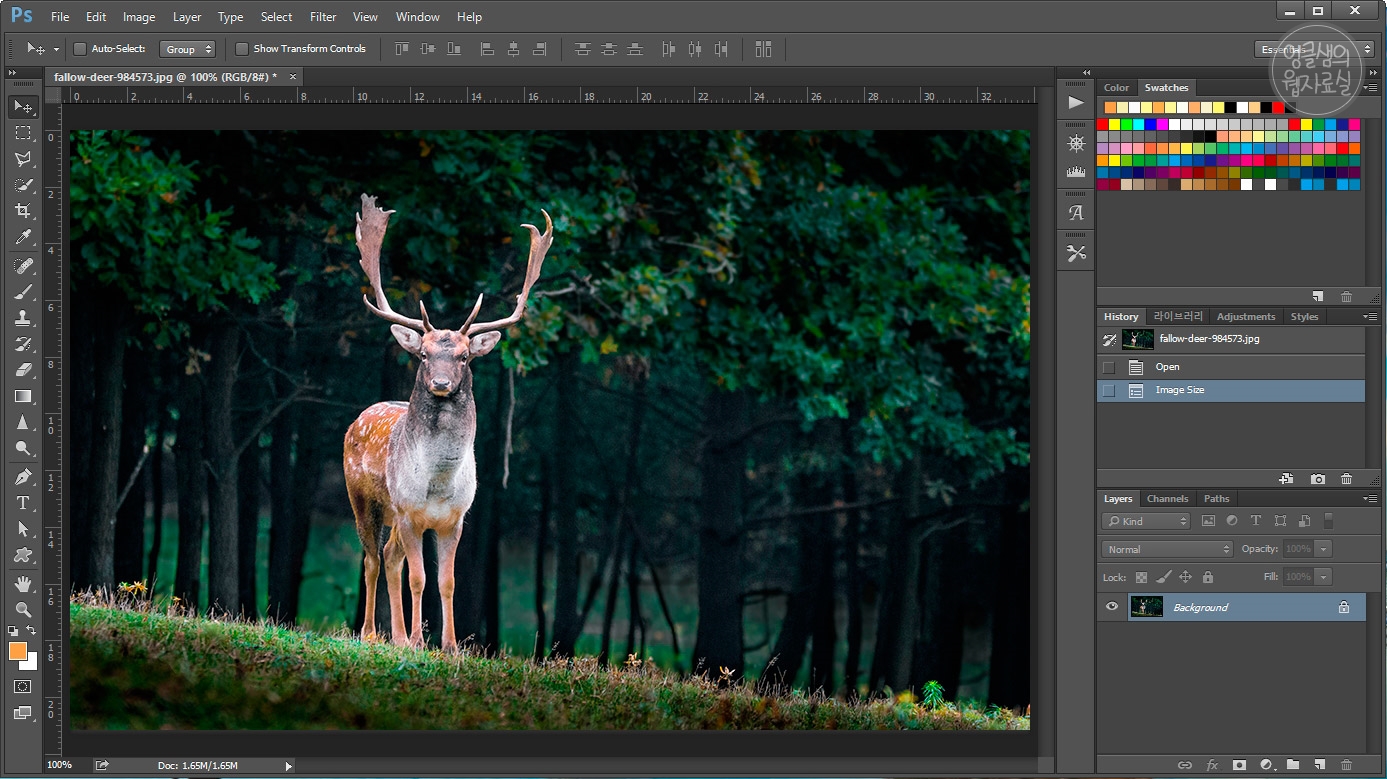The image size is (1387, 779).
Task: Click the Background layer thumbnail
Action: pos(1146,607)
